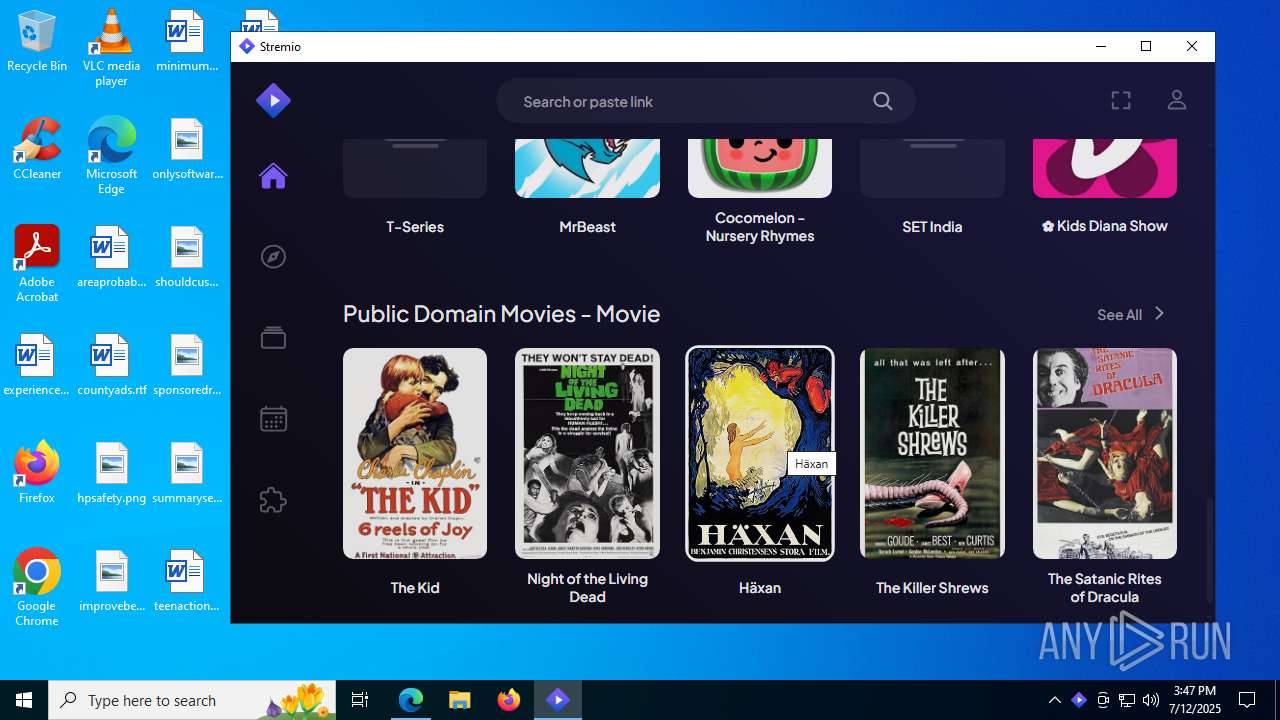Screen dimensions: 1280x720
Task: Click Stremio taskbar button
Action: coord(558,700)
